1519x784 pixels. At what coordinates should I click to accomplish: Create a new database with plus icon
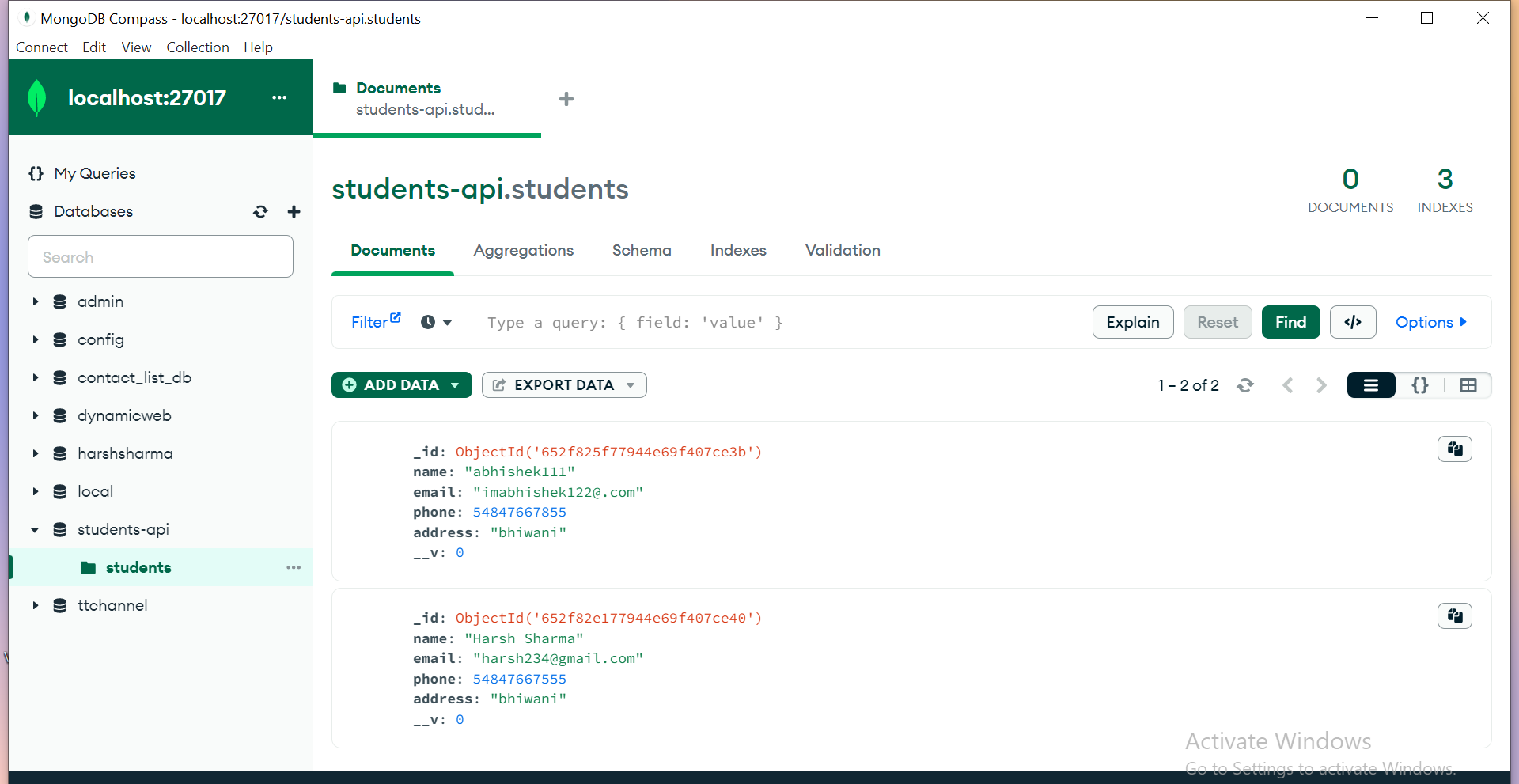[x=294, y=211]
